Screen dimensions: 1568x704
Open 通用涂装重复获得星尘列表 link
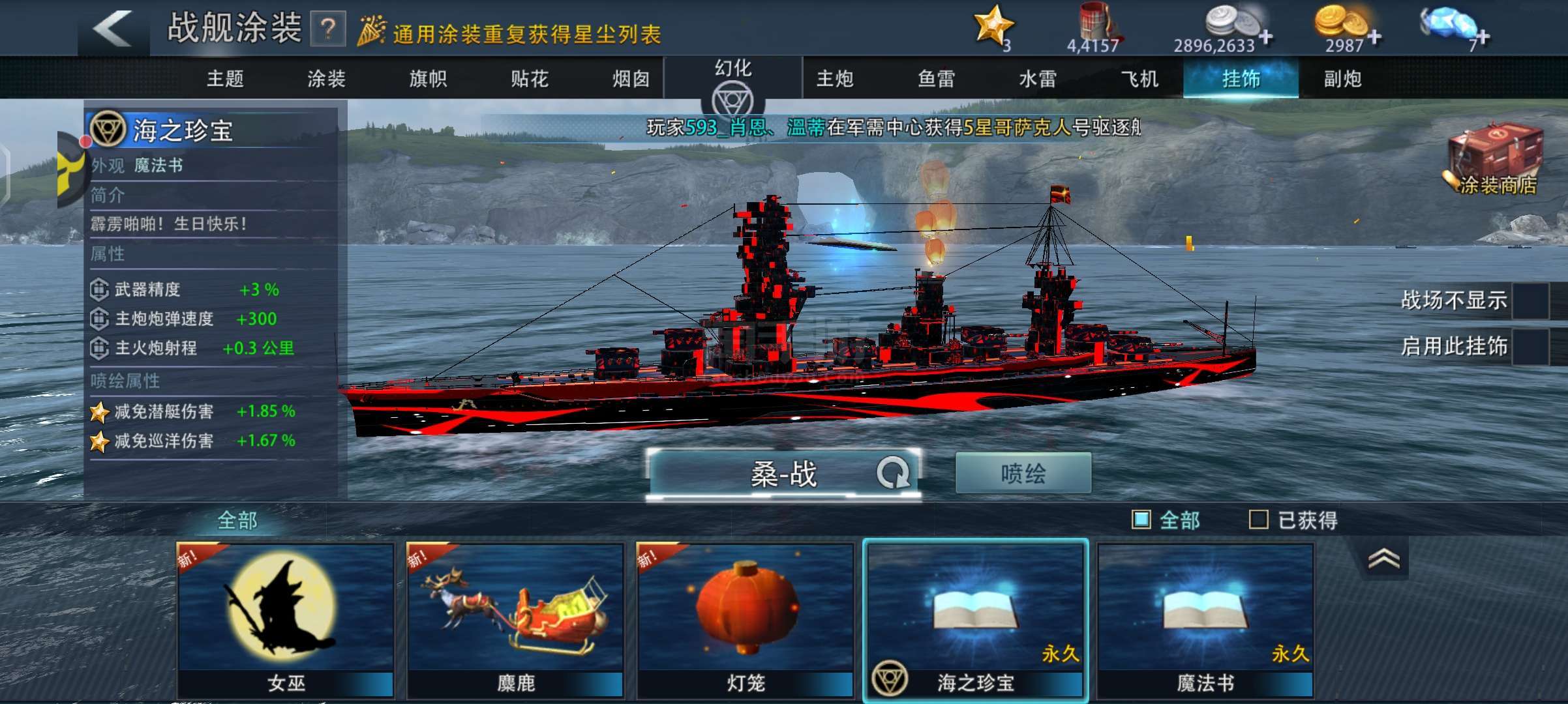[527, 34]
